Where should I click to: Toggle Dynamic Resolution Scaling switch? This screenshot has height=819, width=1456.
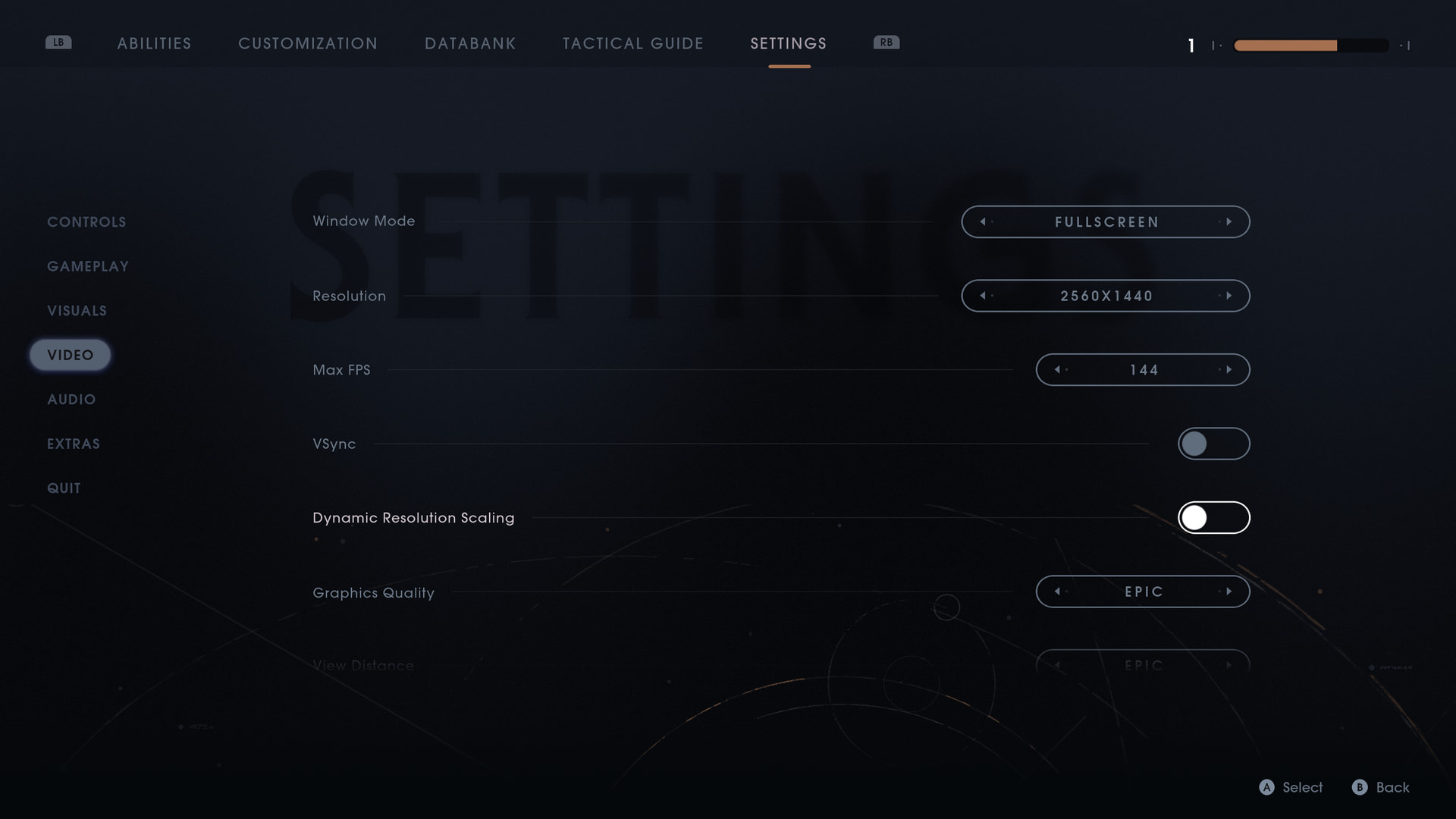[x=1213, y=518]
